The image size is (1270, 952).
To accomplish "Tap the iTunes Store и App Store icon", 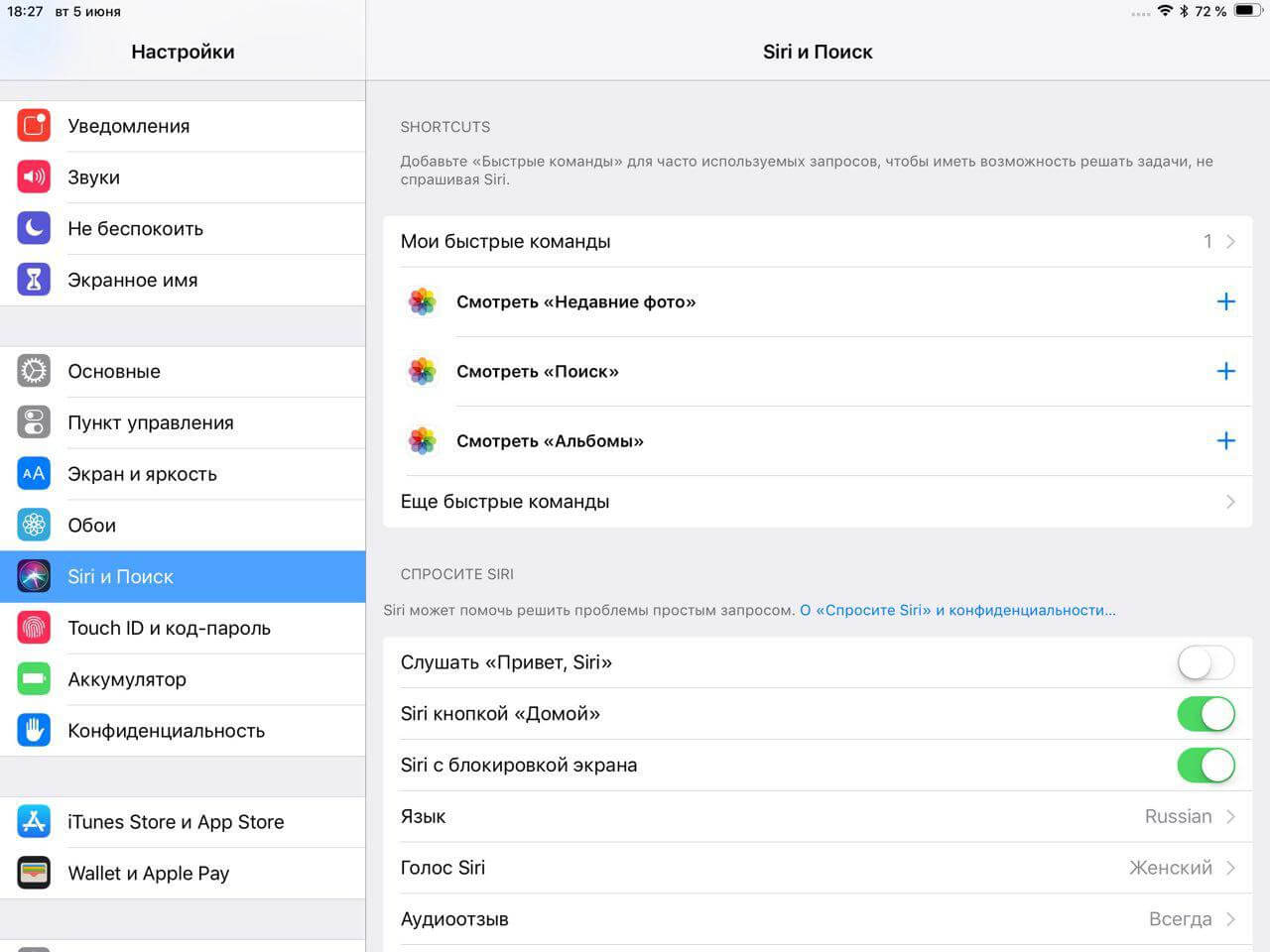I will point(34,822).
